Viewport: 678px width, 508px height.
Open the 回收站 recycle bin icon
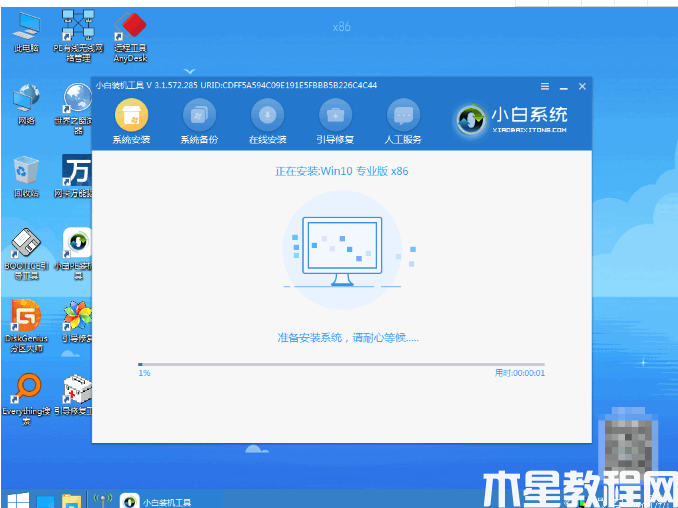coord(26,177)
